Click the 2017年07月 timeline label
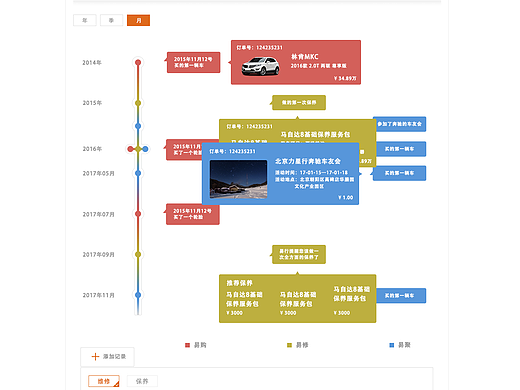Viewport: 520px width, 390px height. pyautogui.click(x=99, y=214)
